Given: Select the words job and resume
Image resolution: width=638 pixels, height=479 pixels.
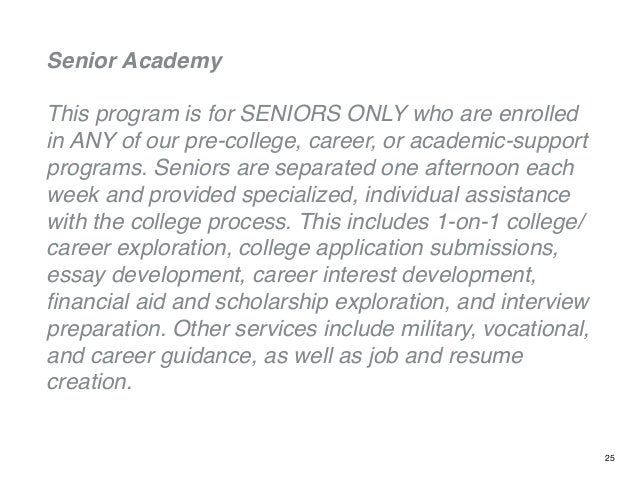Looking at the screenshot, I should pos(446,357).
